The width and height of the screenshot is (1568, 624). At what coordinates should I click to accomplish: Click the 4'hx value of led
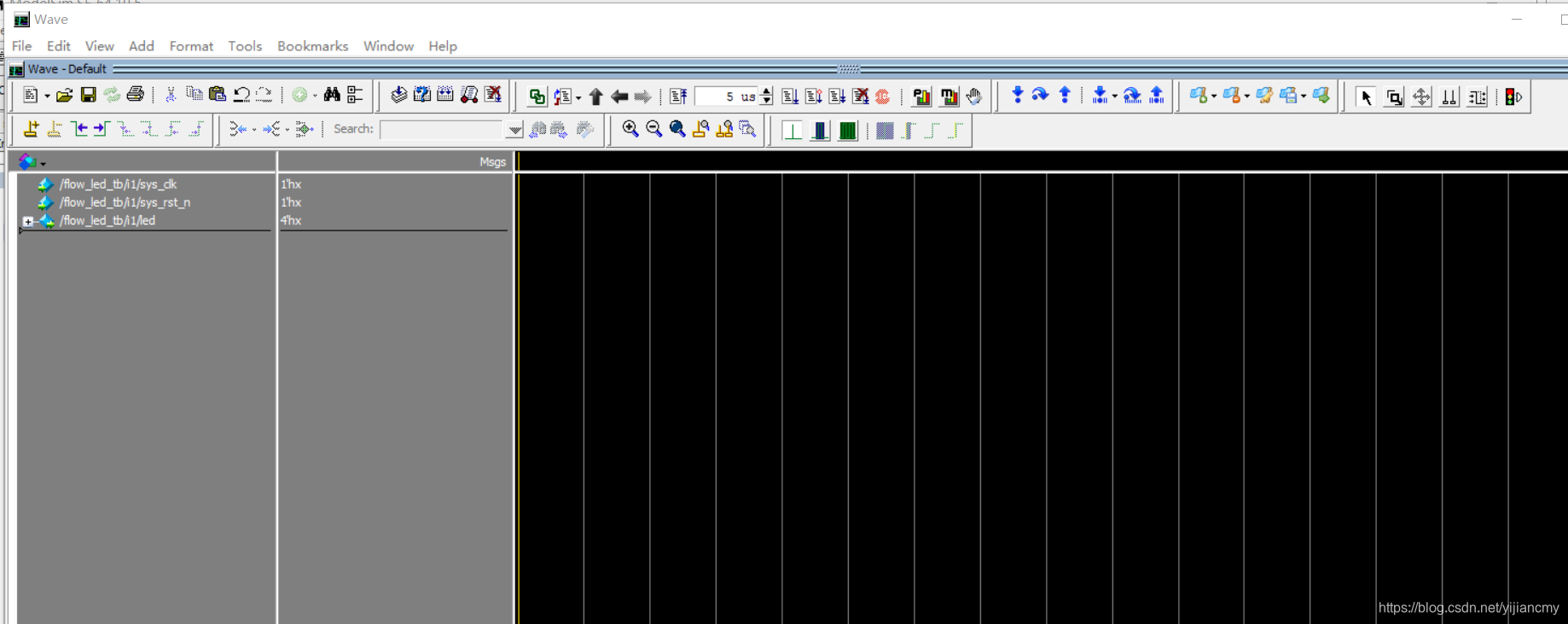pos(291,220)
